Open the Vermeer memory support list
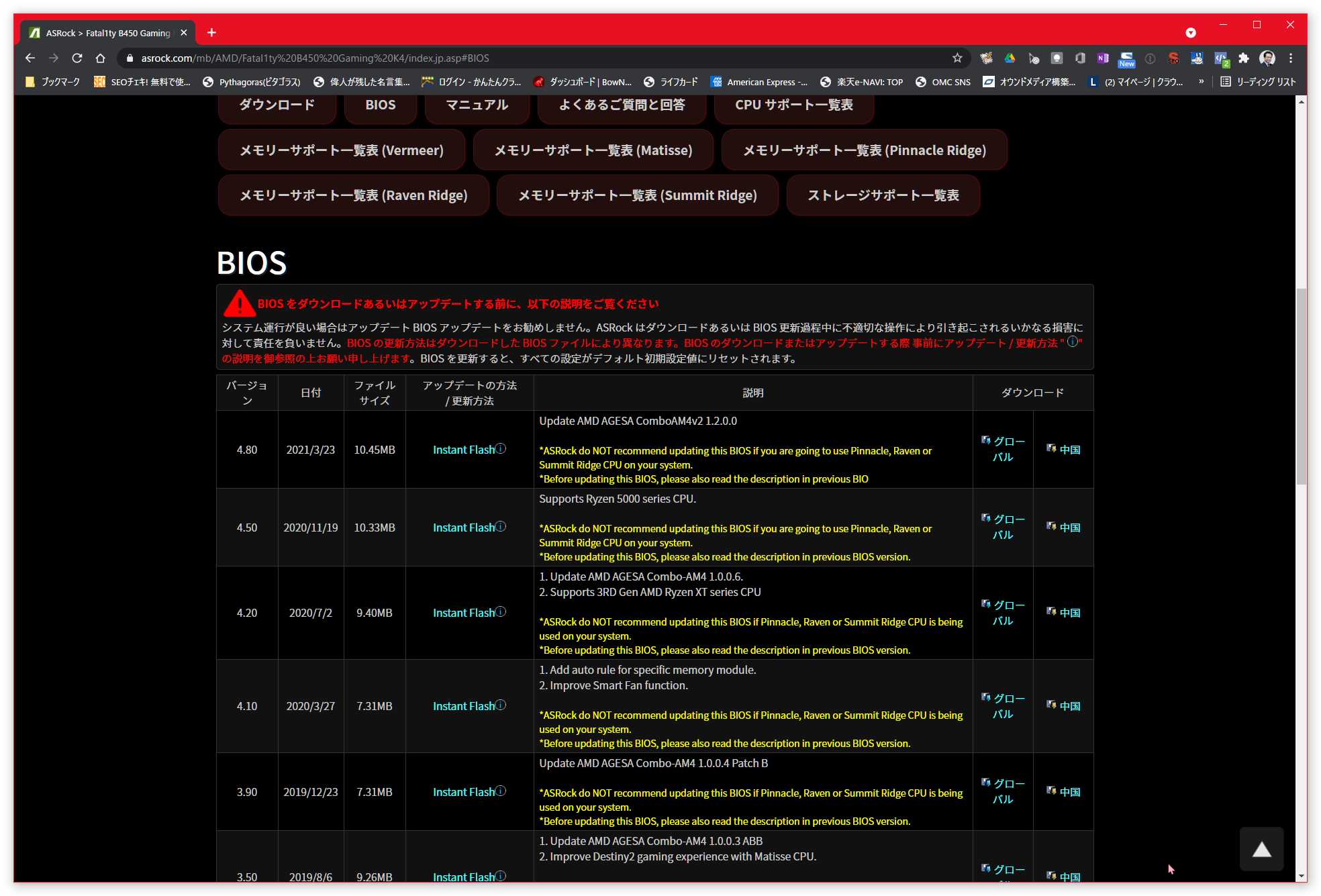 click(342, 150)
